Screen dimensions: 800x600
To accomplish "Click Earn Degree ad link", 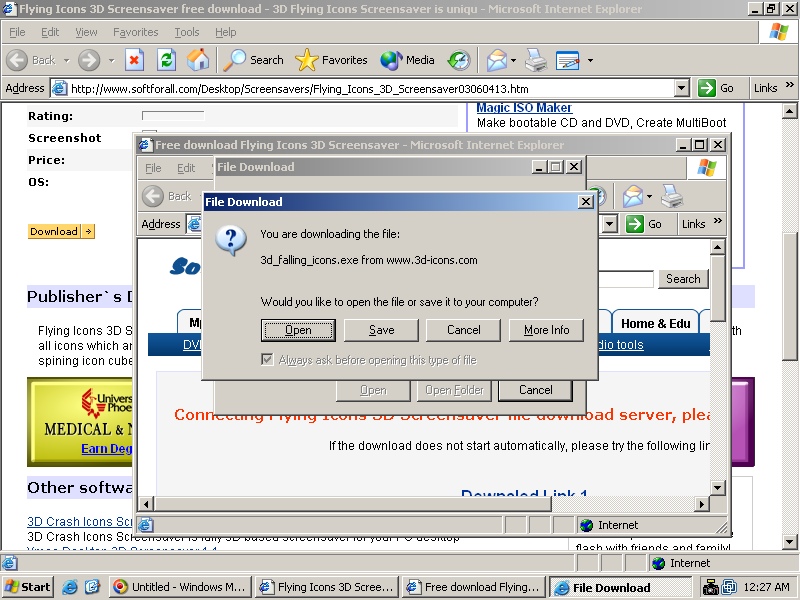I will click(x=107, y=448).
